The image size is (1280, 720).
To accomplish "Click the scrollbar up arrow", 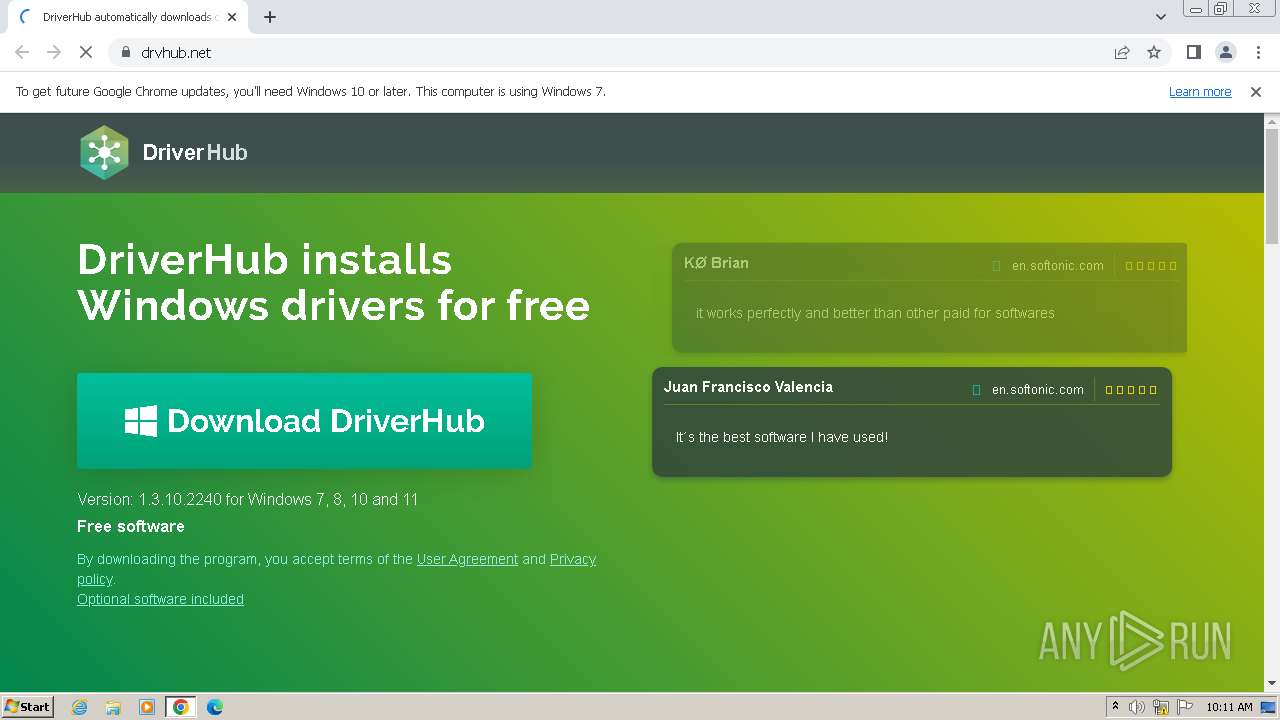I will [x=1272, y=121].
